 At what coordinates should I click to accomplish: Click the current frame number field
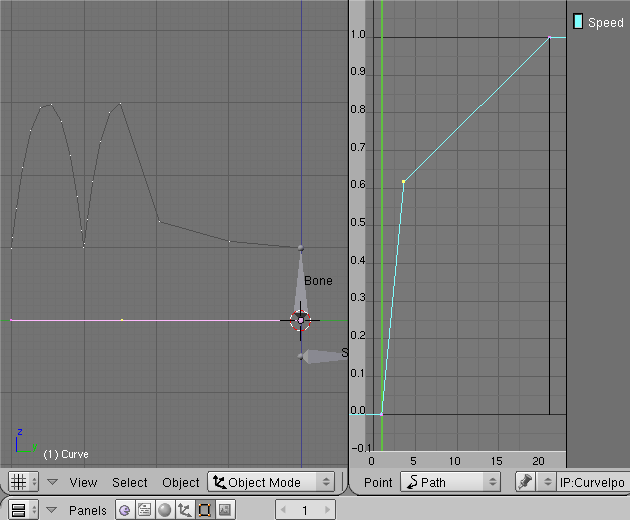point(305,510)
